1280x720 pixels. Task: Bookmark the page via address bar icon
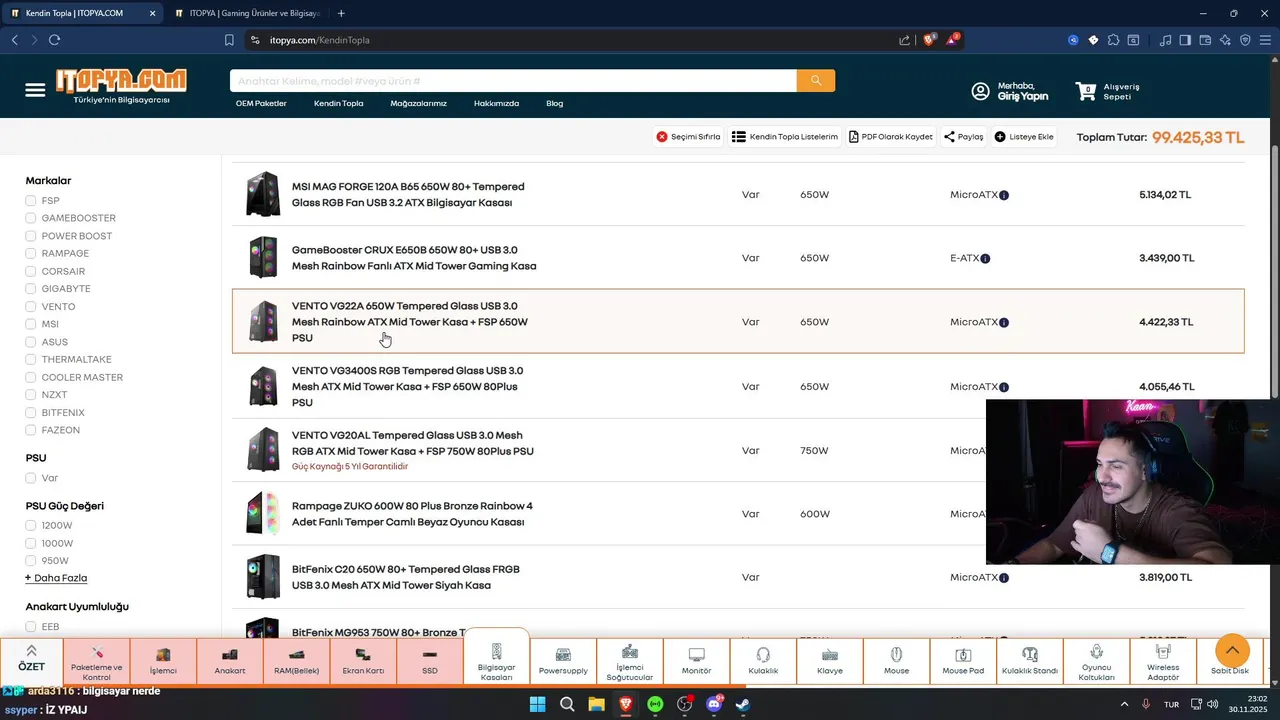229,40
